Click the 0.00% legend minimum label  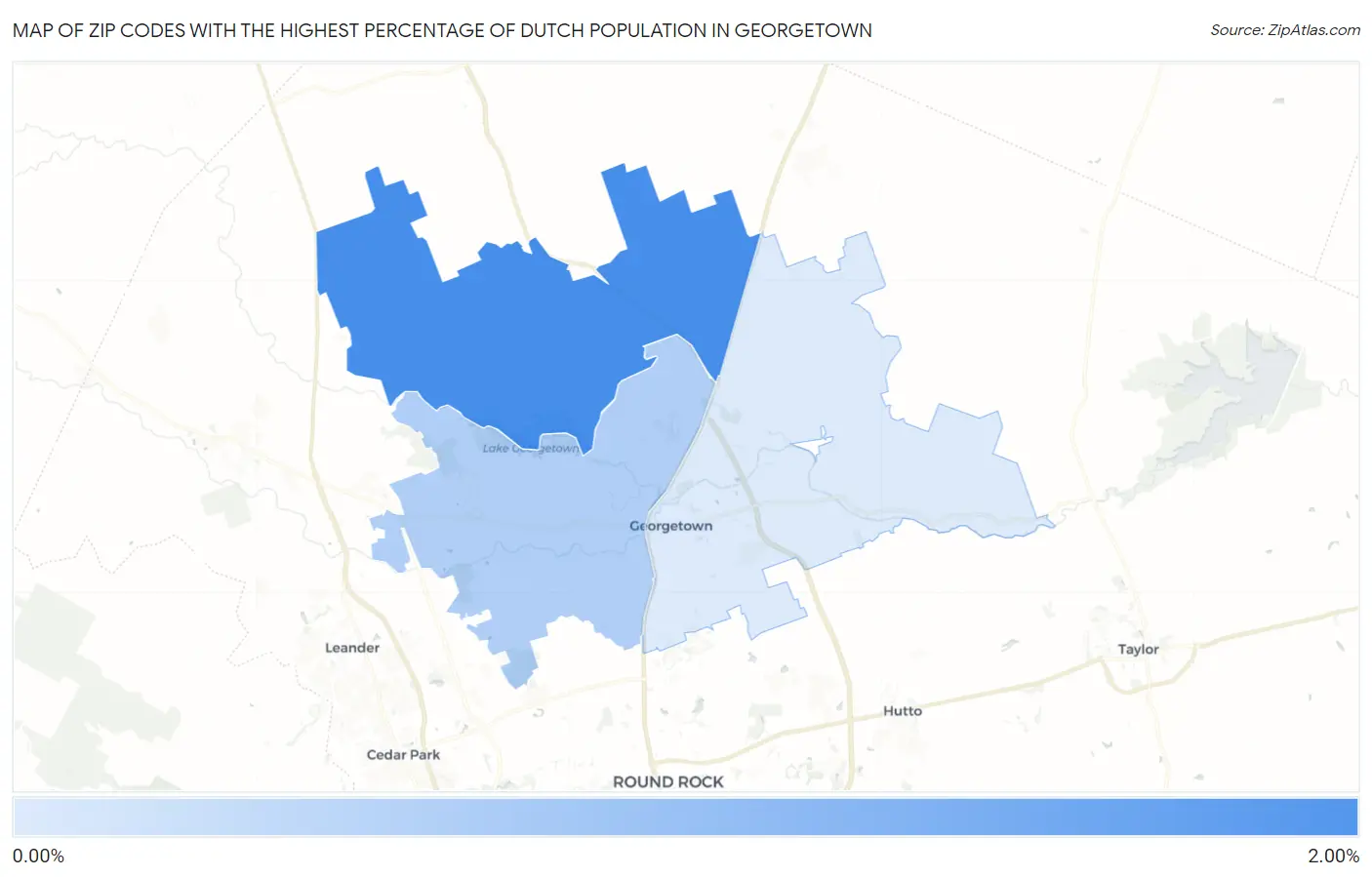(38, 856)
